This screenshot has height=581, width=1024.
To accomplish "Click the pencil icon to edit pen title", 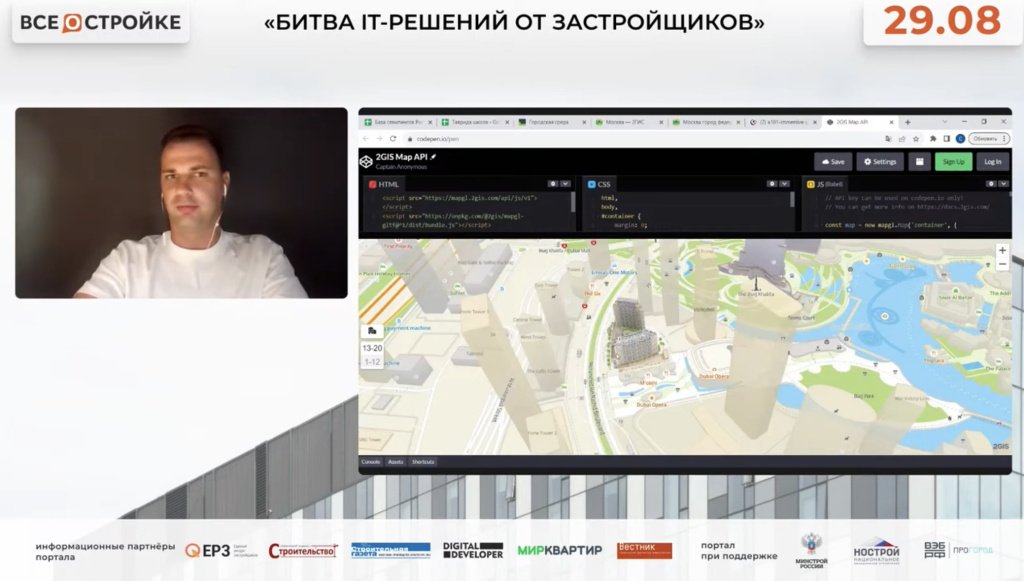I will click(x=433, y=157).
